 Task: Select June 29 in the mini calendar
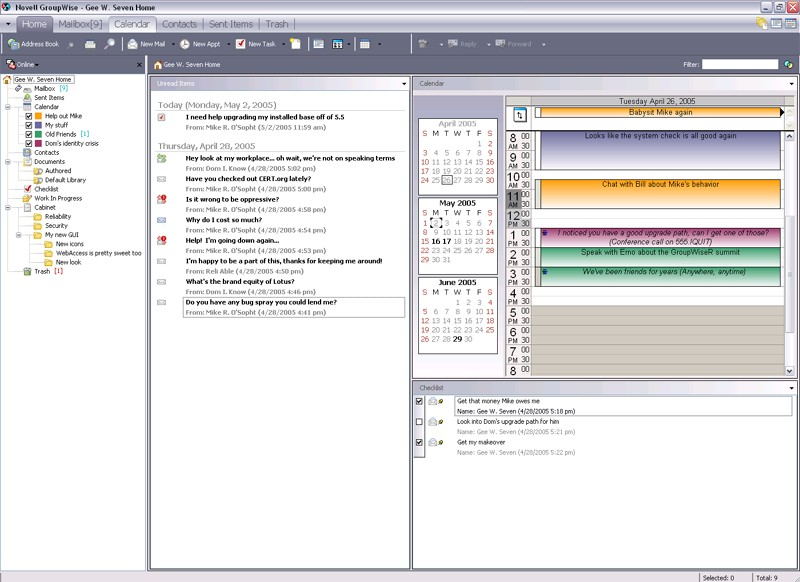click(x=457, y=339)
